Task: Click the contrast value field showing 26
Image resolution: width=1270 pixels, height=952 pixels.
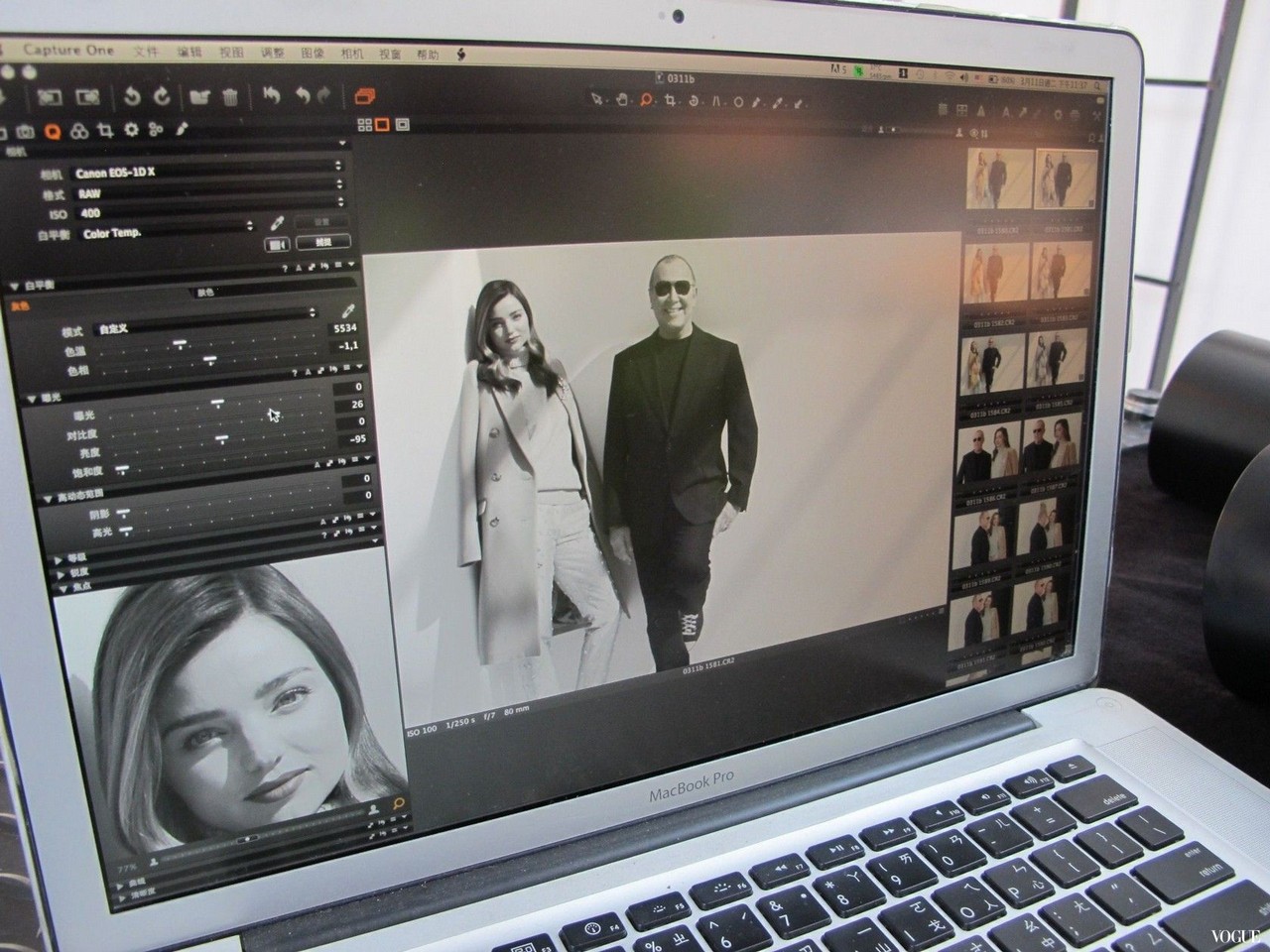Action: coord(349,406)
